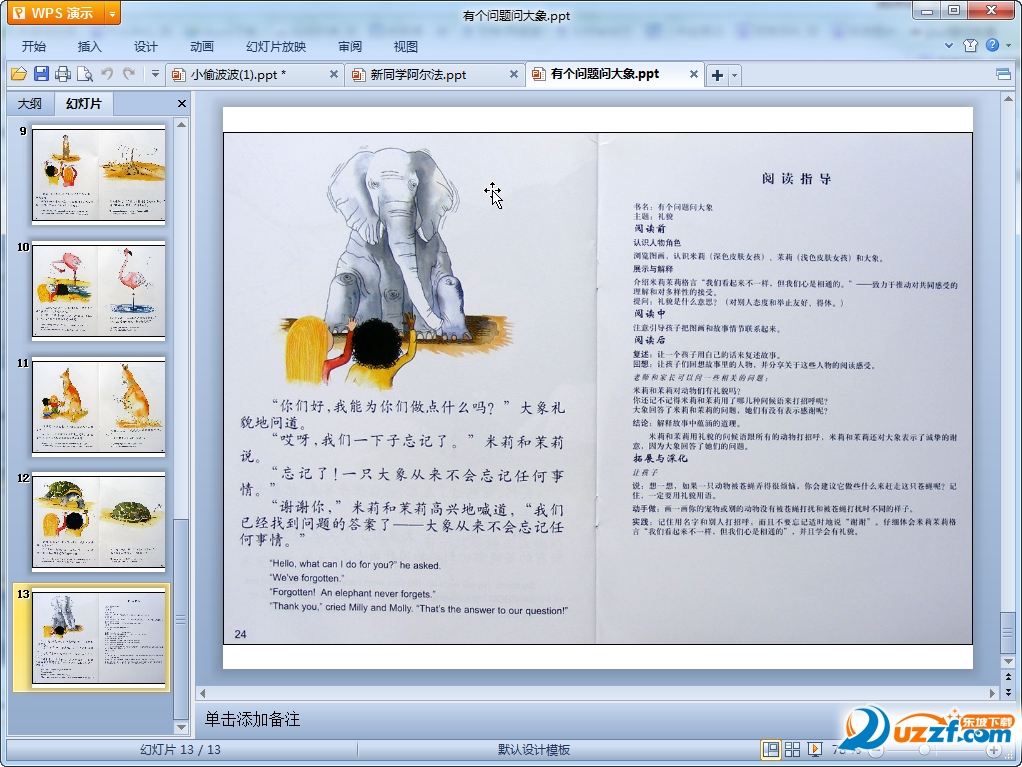Click the window layout icon right of the tabs
This screenshot has width=1022, height=767.
point(1004,74)
